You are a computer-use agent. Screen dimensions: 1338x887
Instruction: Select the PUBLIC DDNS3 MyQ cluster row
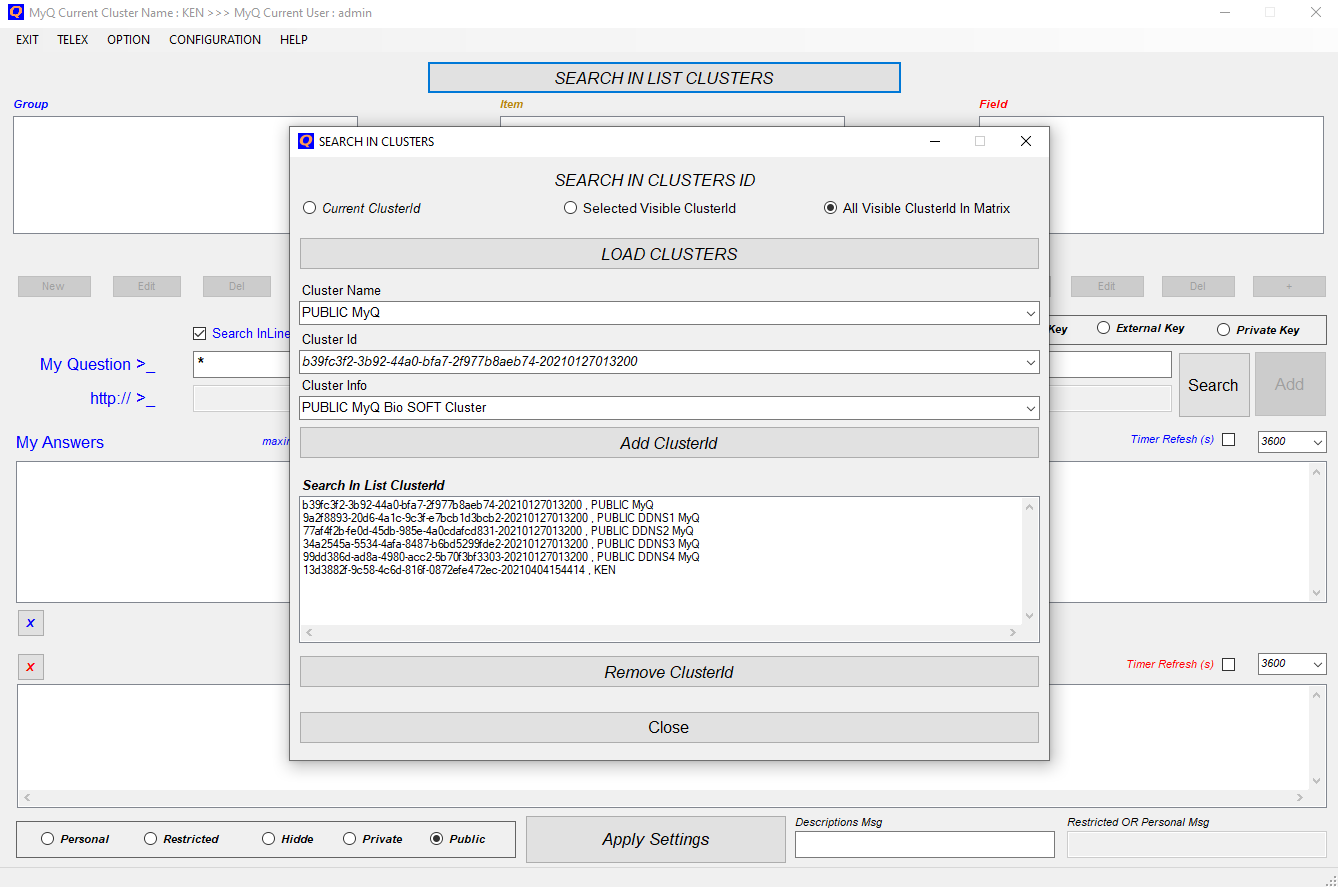[x=501, y=544]
